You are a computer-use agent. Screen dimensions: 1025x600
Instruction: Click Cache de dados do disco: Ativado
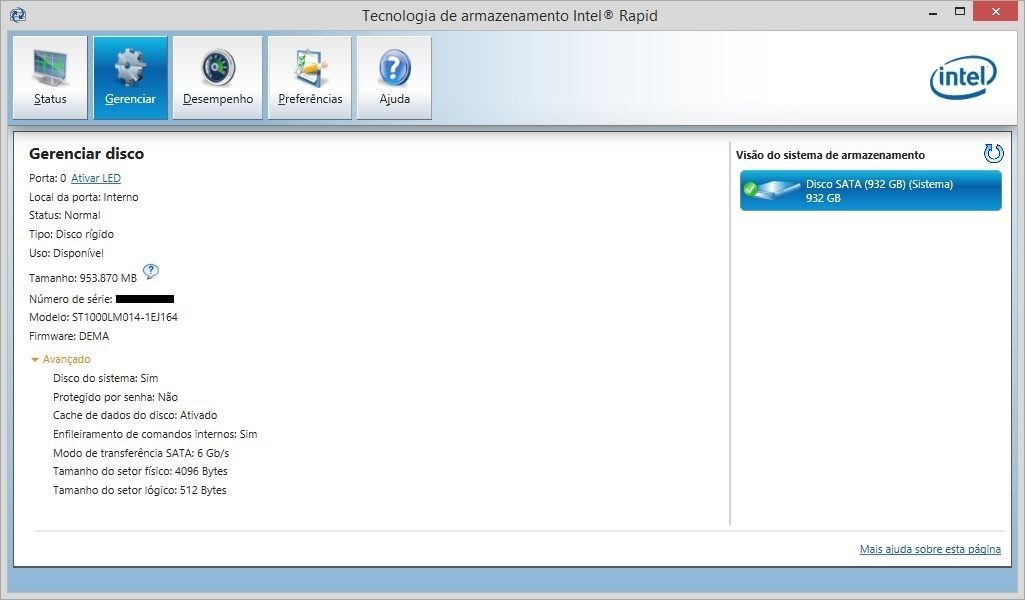click(x=135, y=416)
